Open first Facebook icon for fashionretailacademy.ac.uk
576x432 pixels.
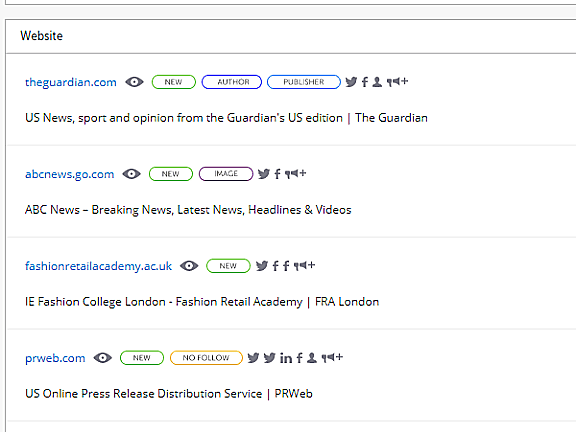(276, 265)
